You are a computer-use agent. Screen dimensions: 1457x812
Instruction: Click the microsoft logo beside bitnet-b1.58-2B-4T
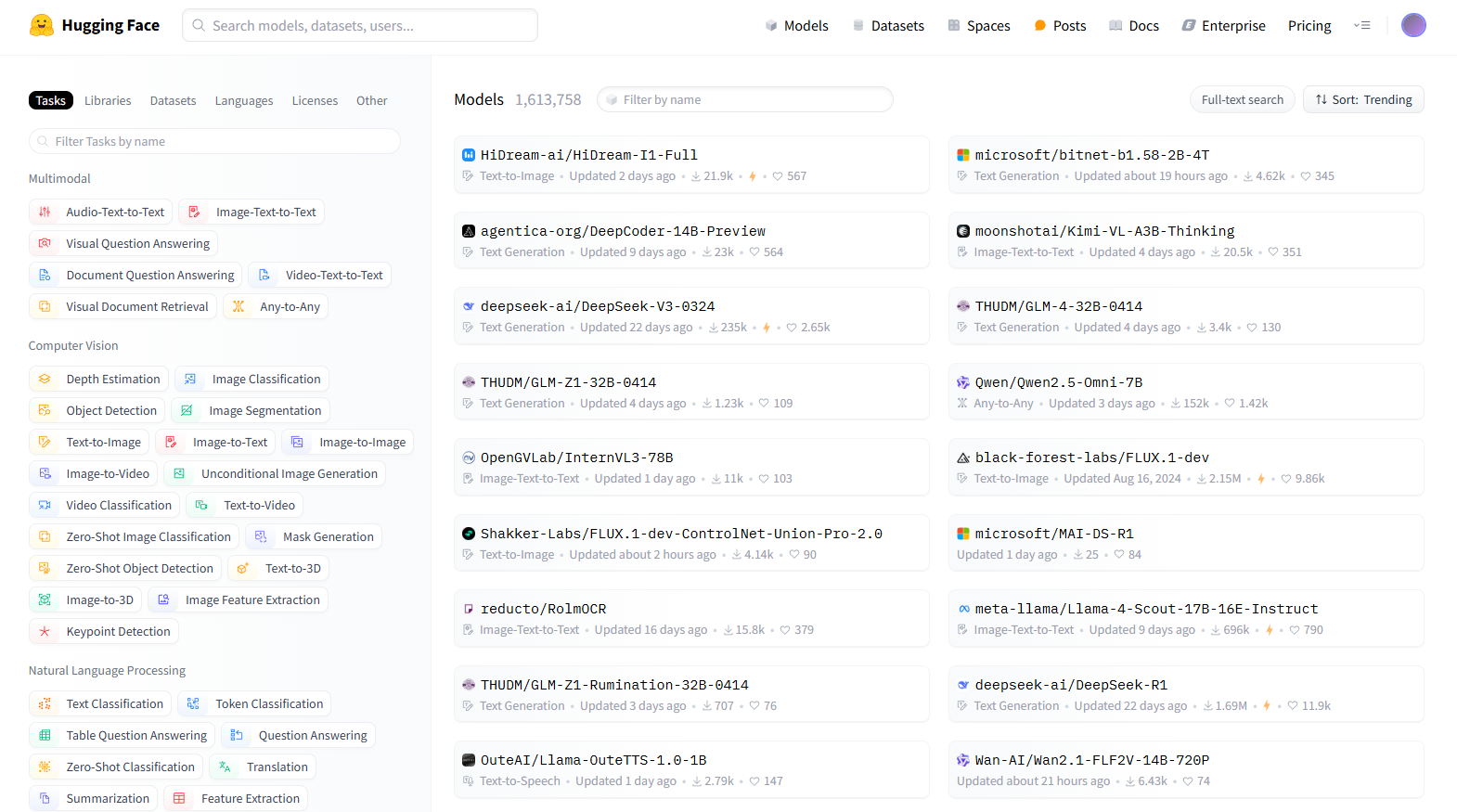tap(963, 155)
